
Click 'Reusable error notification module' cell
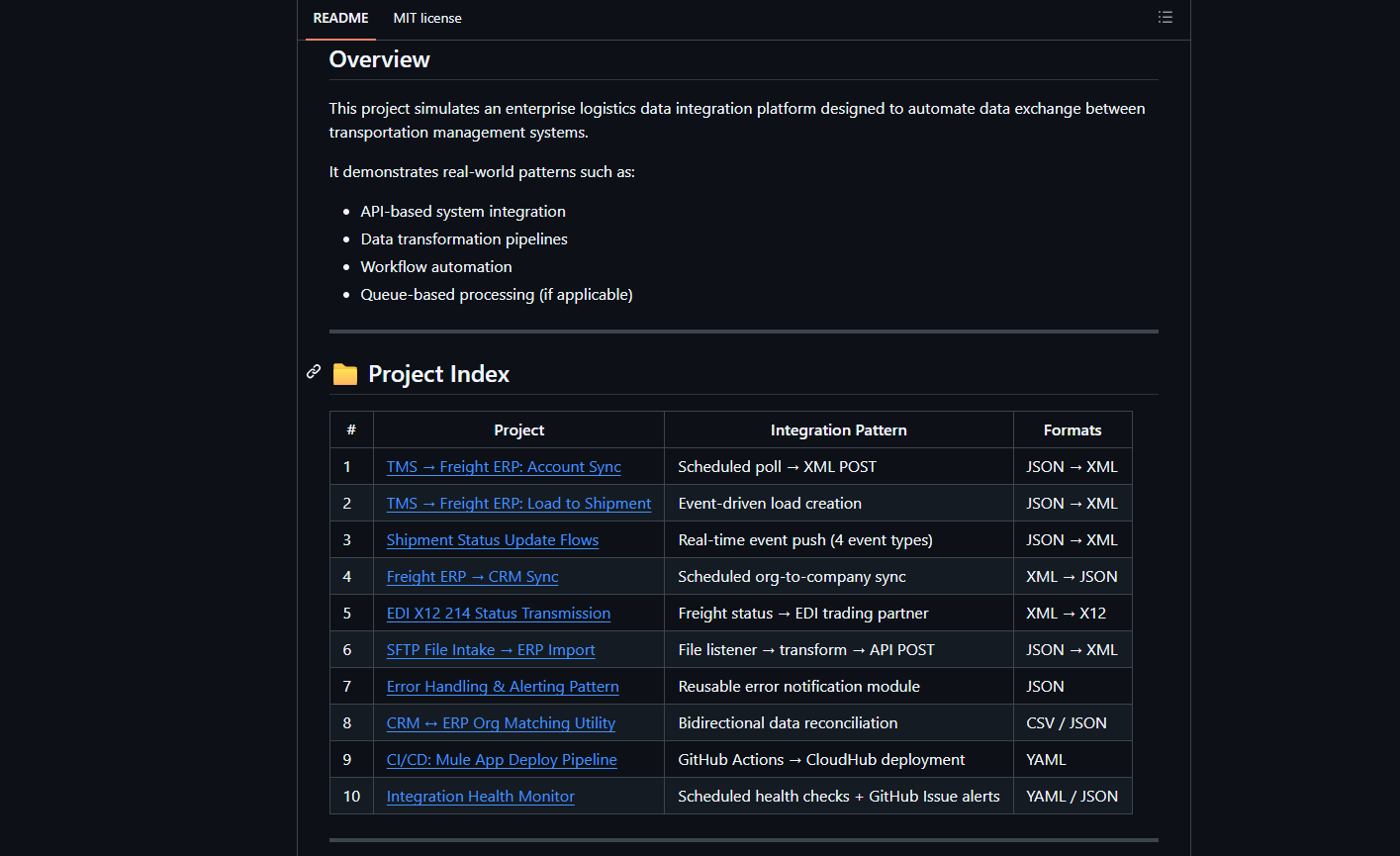(839, 687)
